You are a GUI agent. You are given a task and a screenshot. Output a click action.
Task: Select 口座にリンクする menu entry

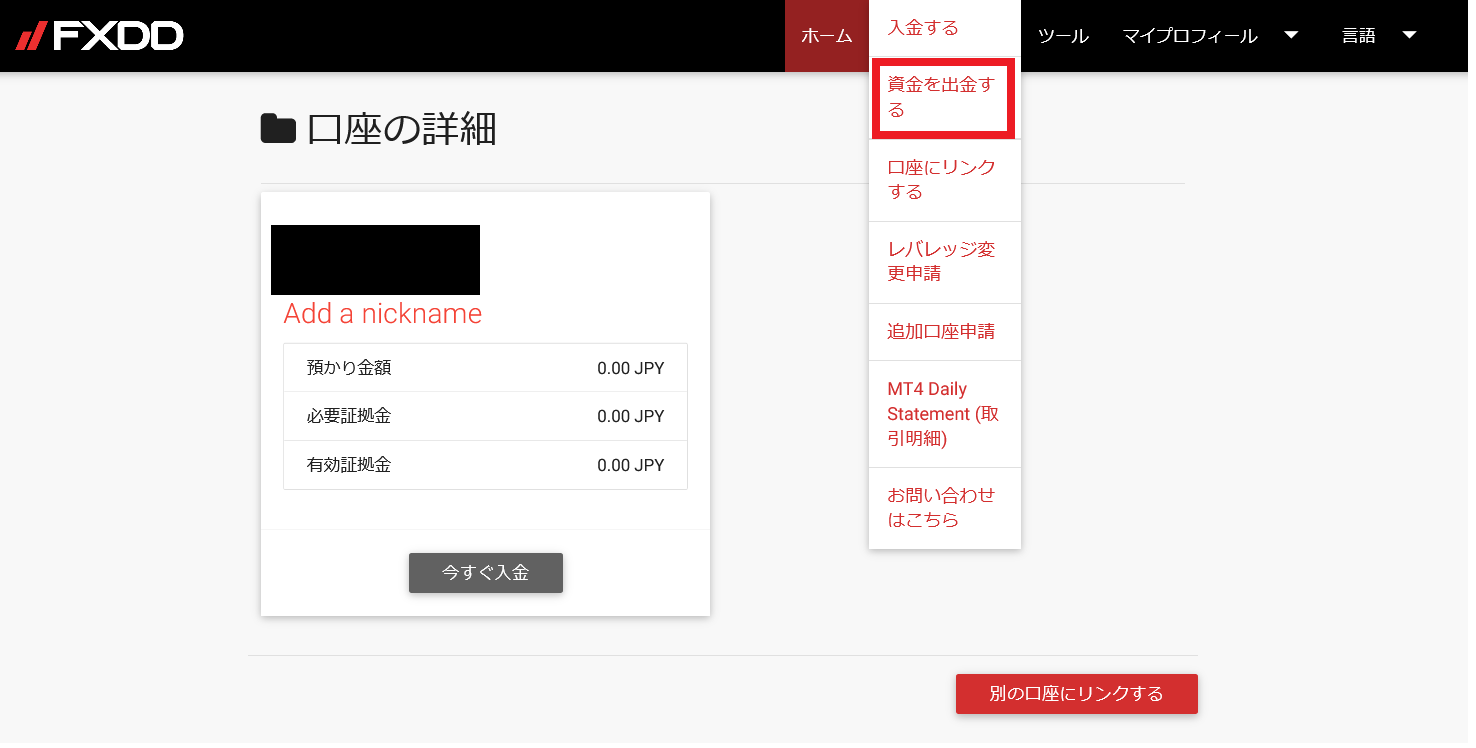click(945, 180)
